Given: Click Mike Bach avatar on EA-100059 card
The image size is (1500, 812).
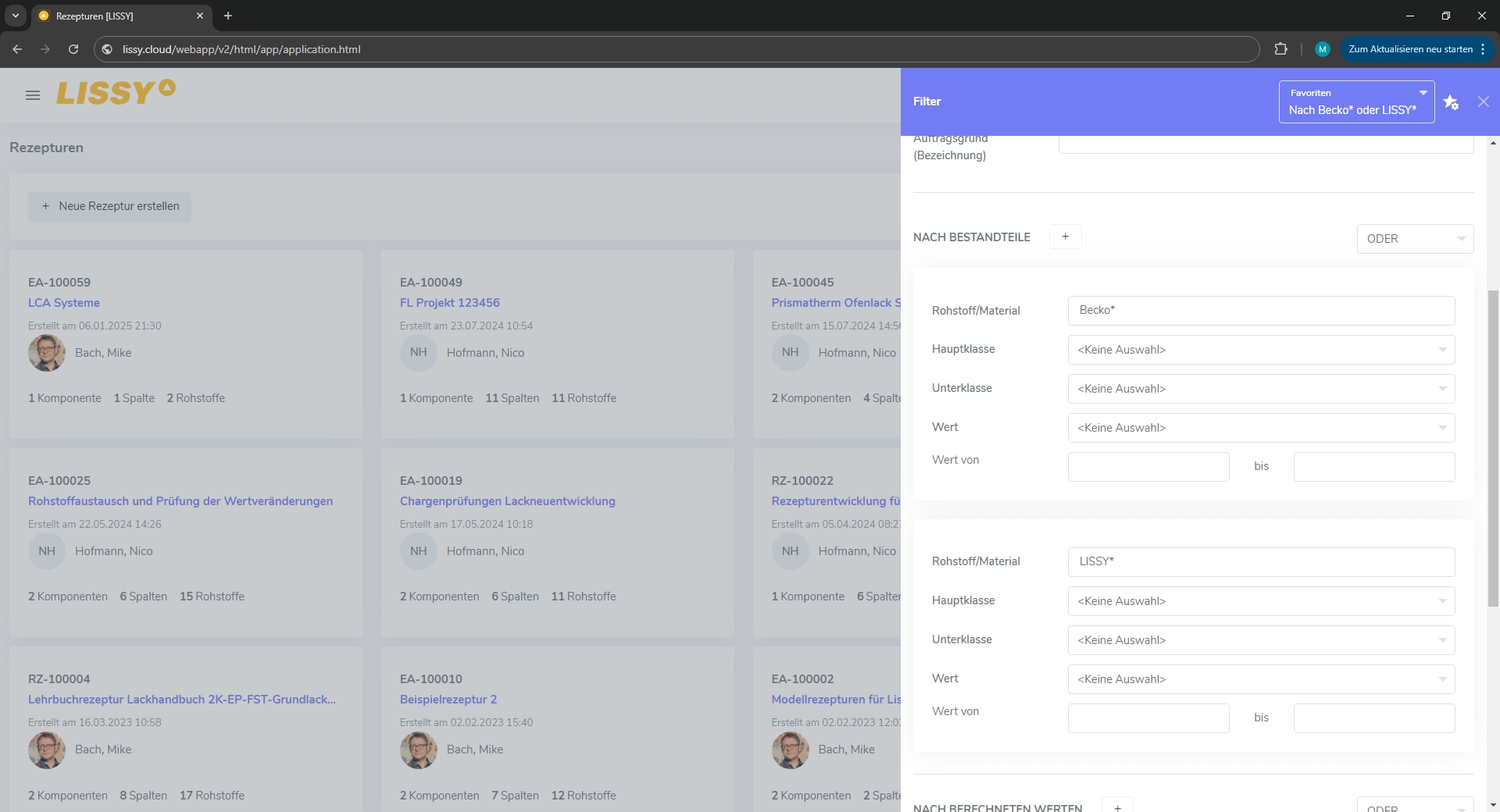Looking at the screenshot, I should [x=47, y=353].
